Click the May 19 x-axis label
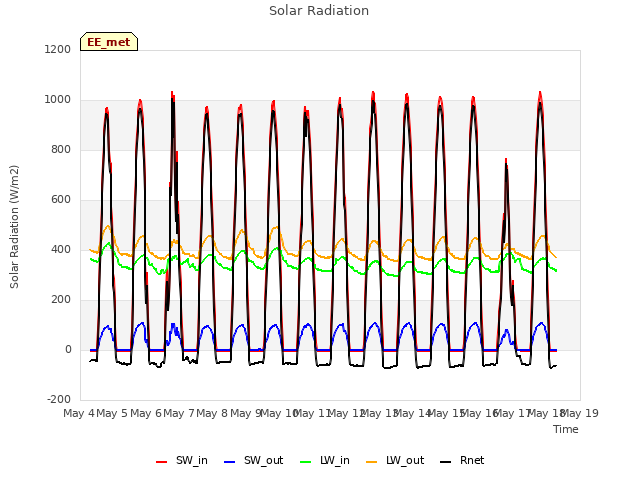Screen dimensions: 640x480 coord(580,413)
